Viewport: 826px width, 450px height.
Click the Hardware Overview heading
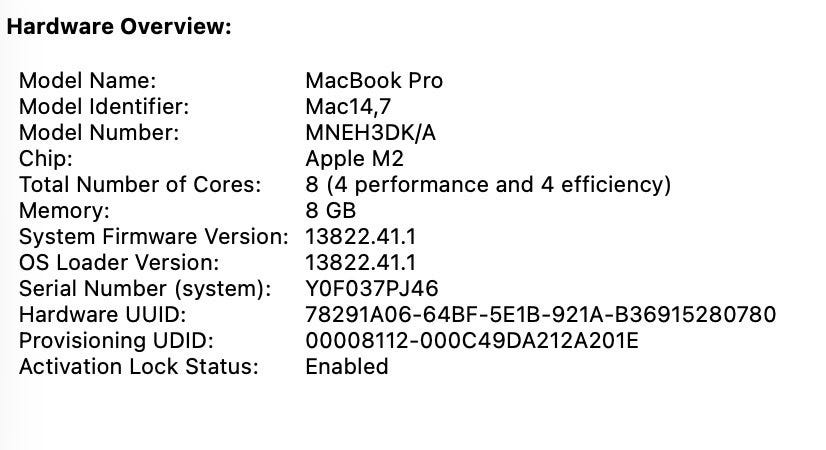[x=119, y=27]
